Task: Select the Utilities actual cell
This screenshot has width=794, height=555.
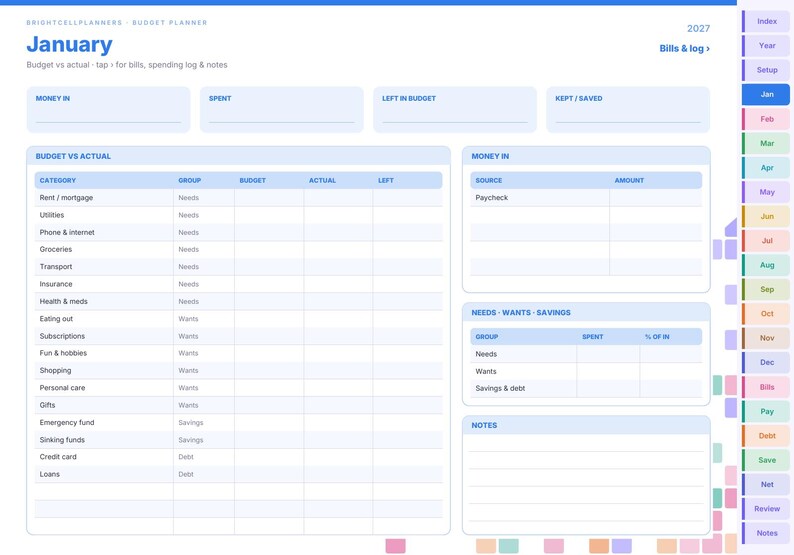Action: 338,215
